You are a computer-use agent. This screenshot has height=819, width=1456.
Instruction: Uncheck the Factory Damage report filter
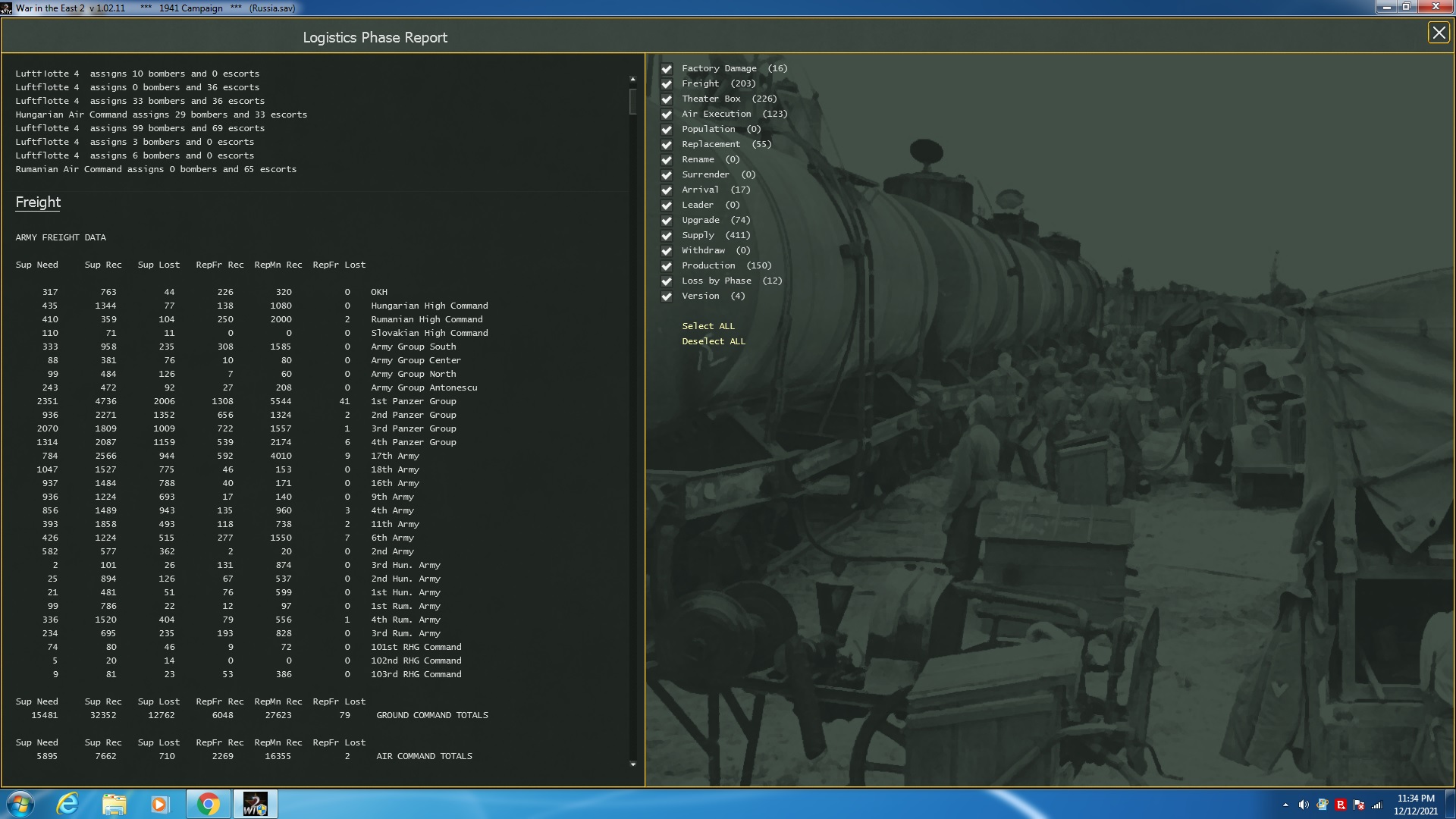point(667,68)
